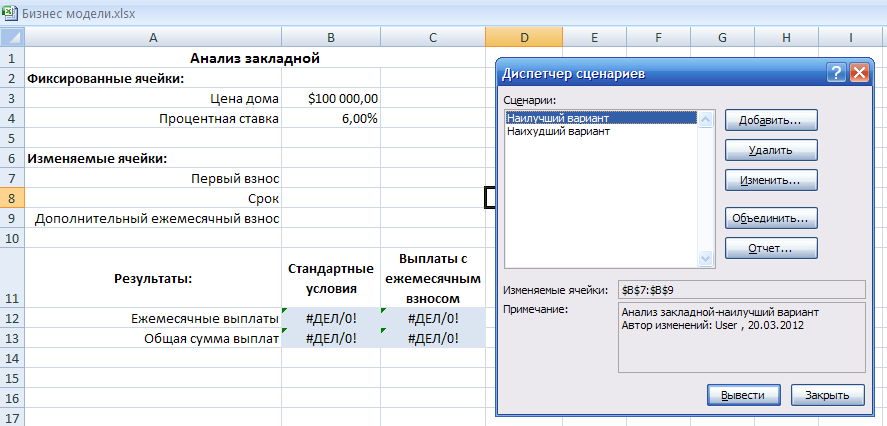Click the Закрыть button
This screenshot has height=426, width=887.
(x=827, y=395)
